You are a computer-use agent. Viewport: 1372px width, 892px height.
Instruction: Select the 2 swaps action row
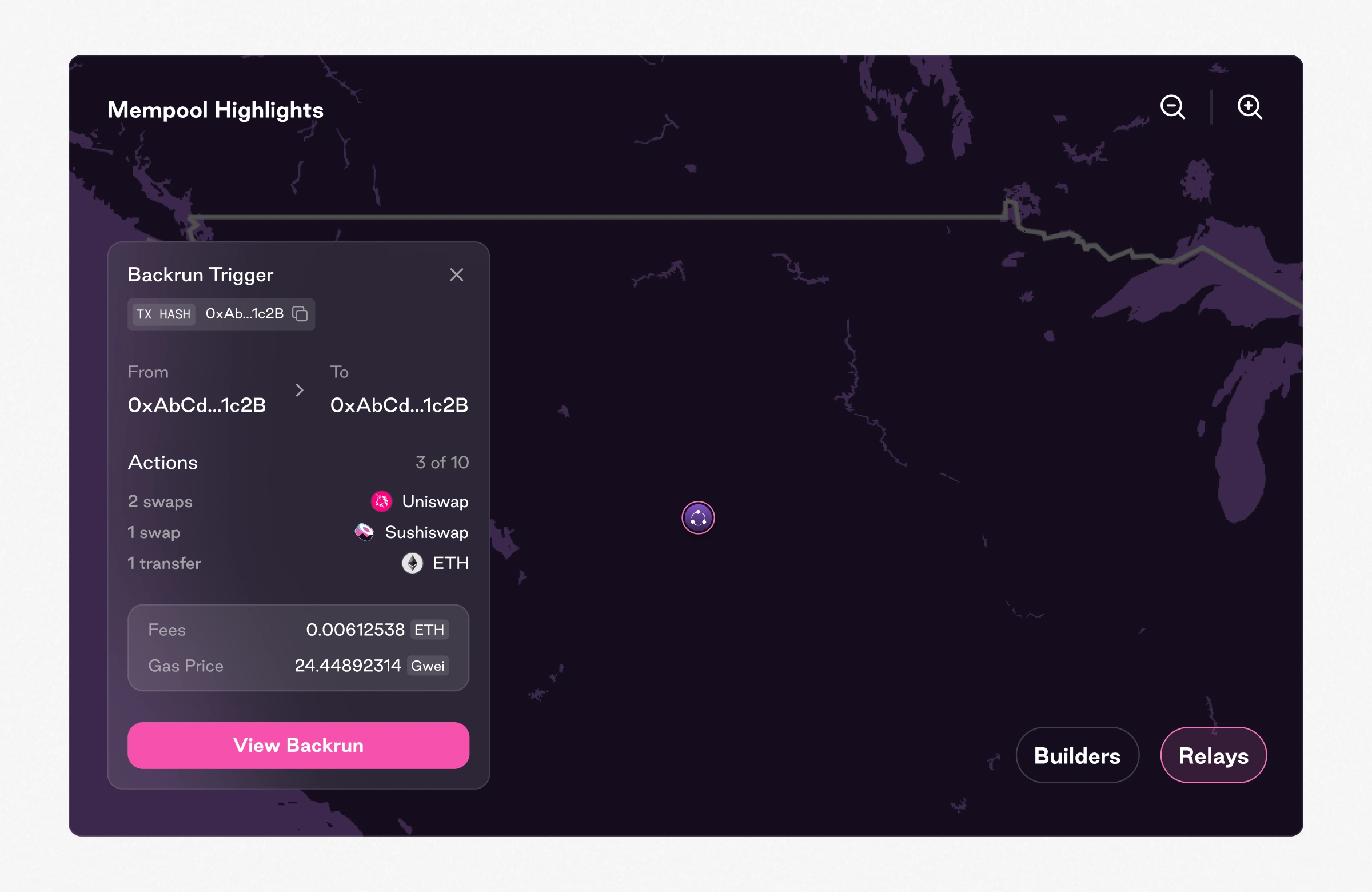pos(160,501)
